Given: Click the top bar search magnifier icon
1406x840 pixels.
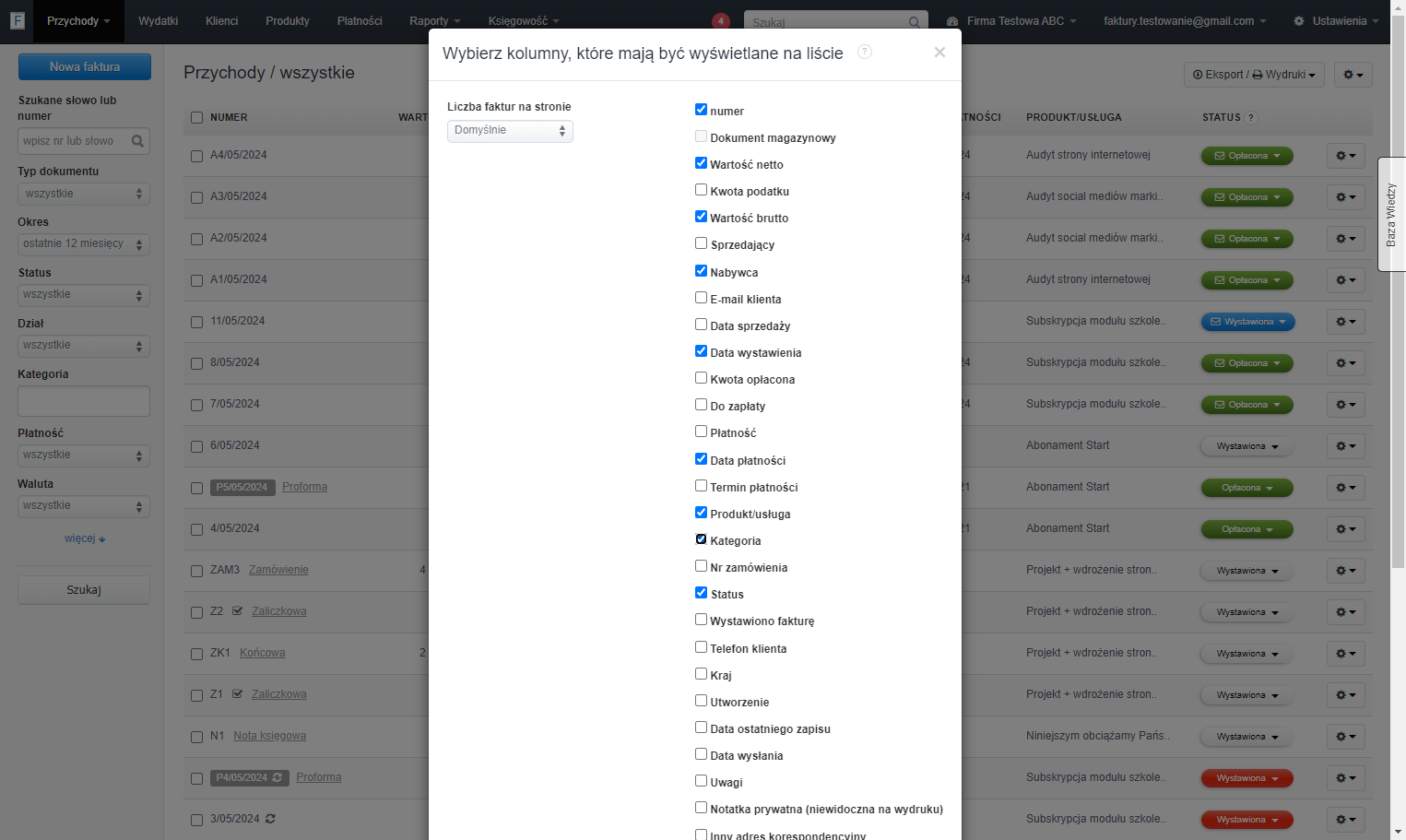Looking at the screenshot, I should click(914, 22).
